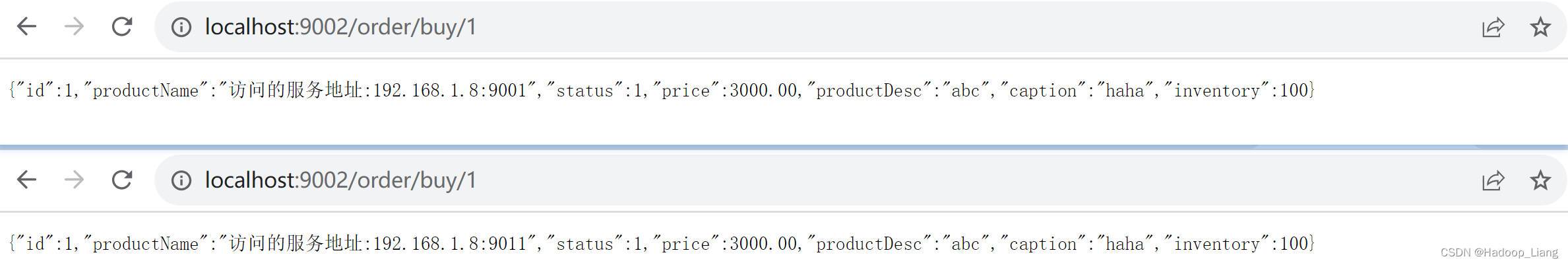1568x265 pixels.
Task: View site info icon in the 9011 response window
Action: (x=181, y=180)
